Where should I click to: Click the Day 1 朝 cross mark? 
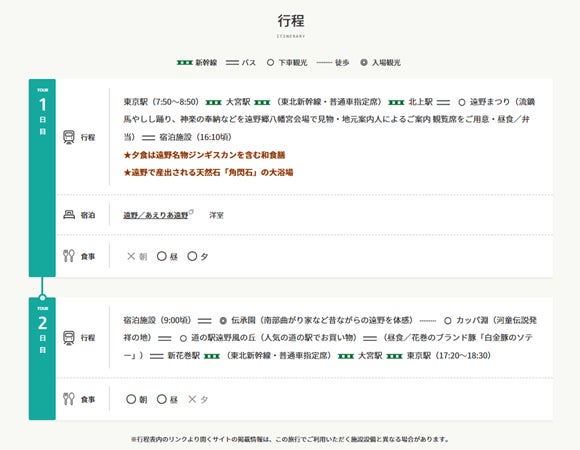click(x=131, y=256)
